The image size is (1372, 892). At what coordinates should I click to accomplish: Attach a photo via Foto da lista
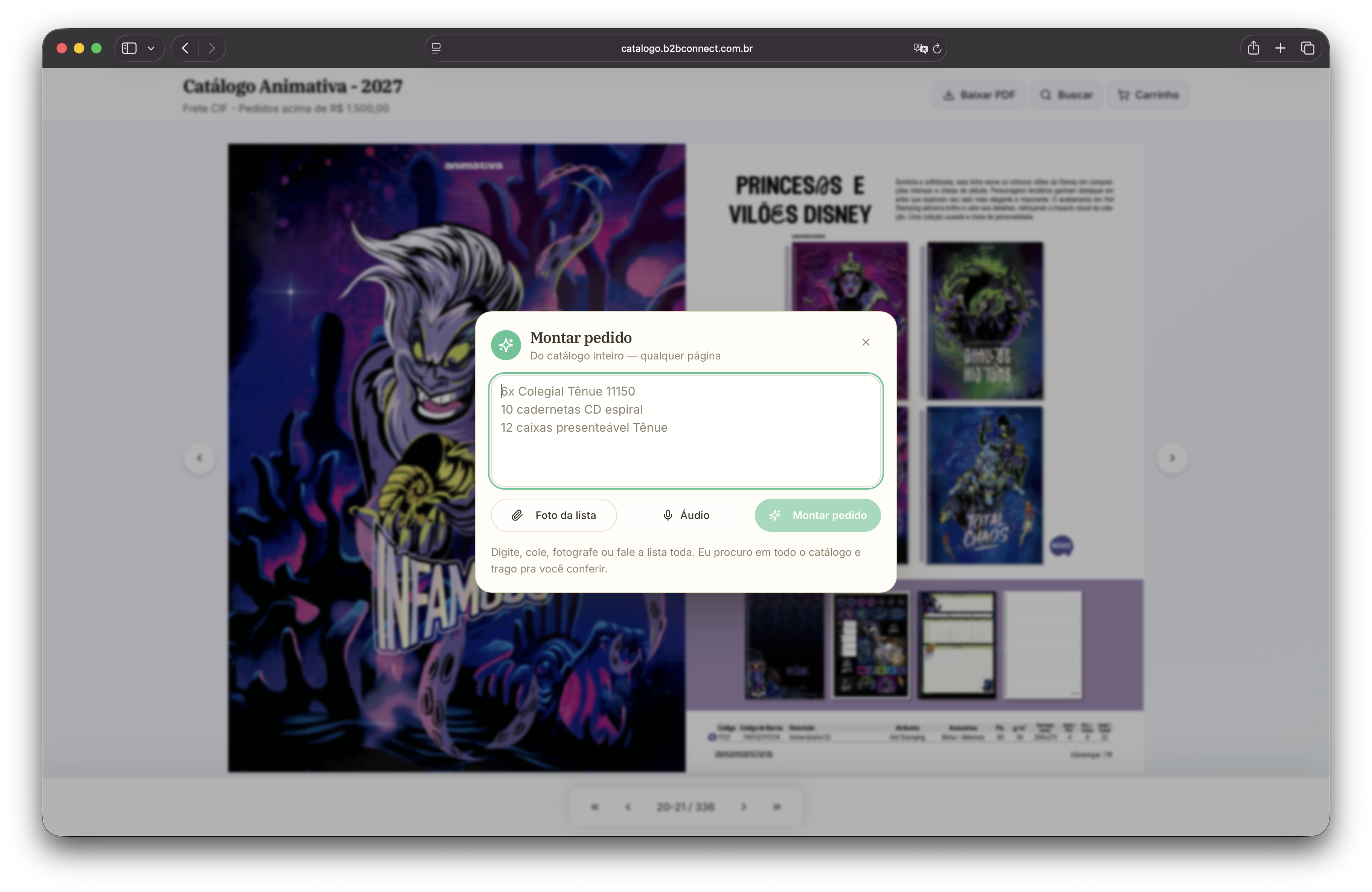click(x=553, y=515)
